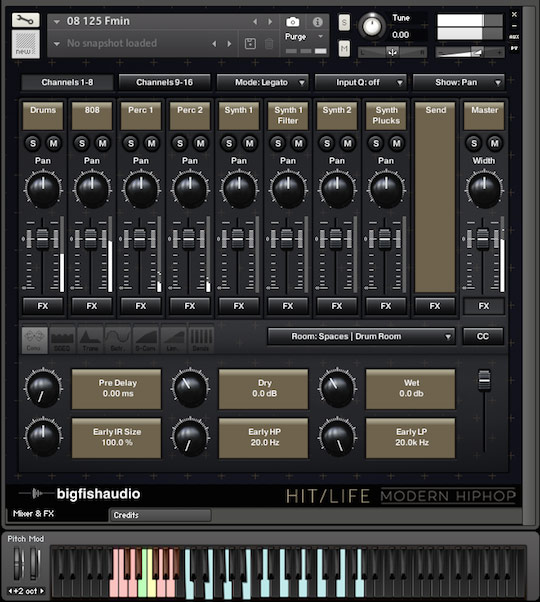Click the Wet 0.0 db knob

coord(337,388)
